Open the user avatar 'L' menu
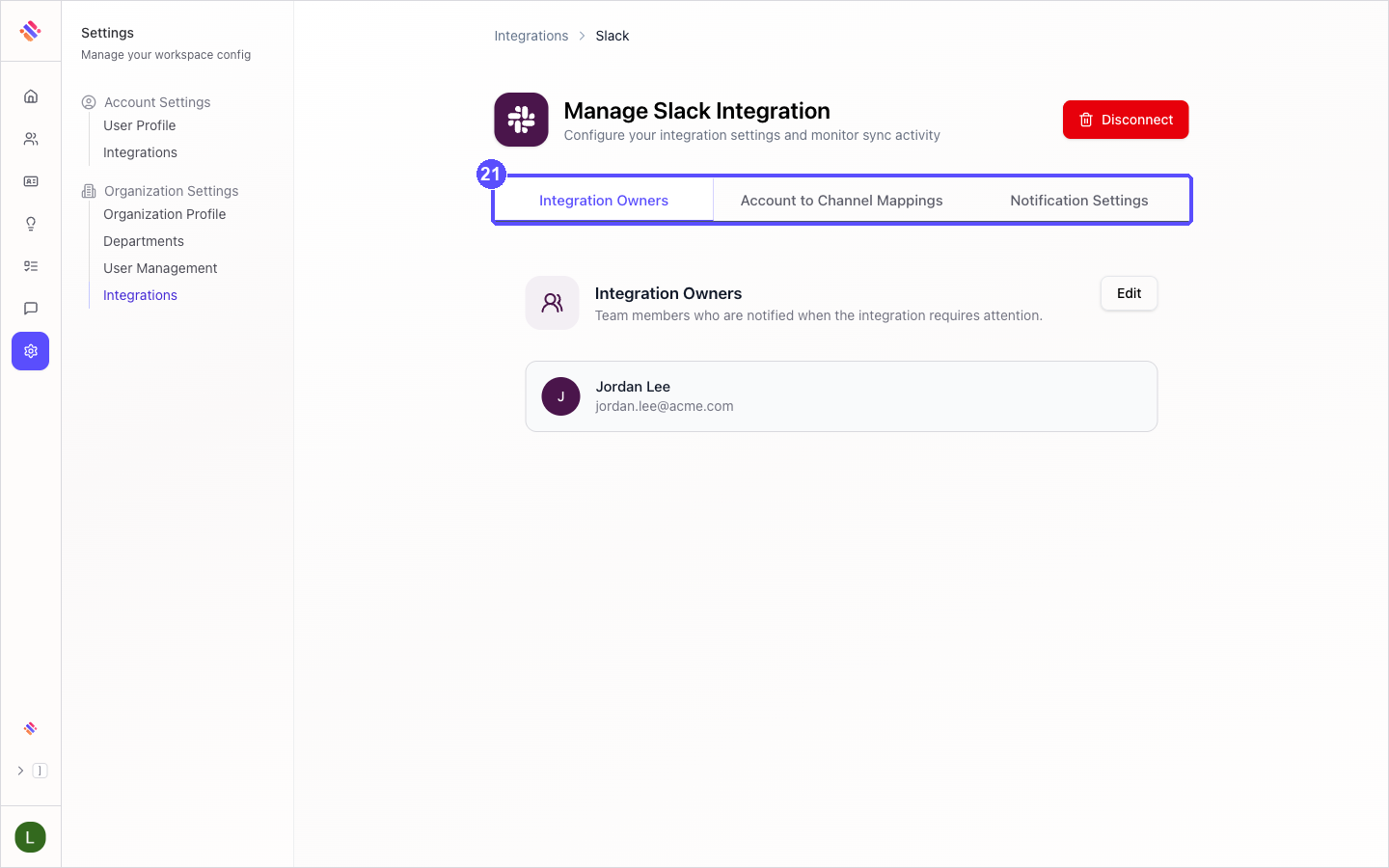The height and width of the screenshot is (868, 1389). pos(31,837)
